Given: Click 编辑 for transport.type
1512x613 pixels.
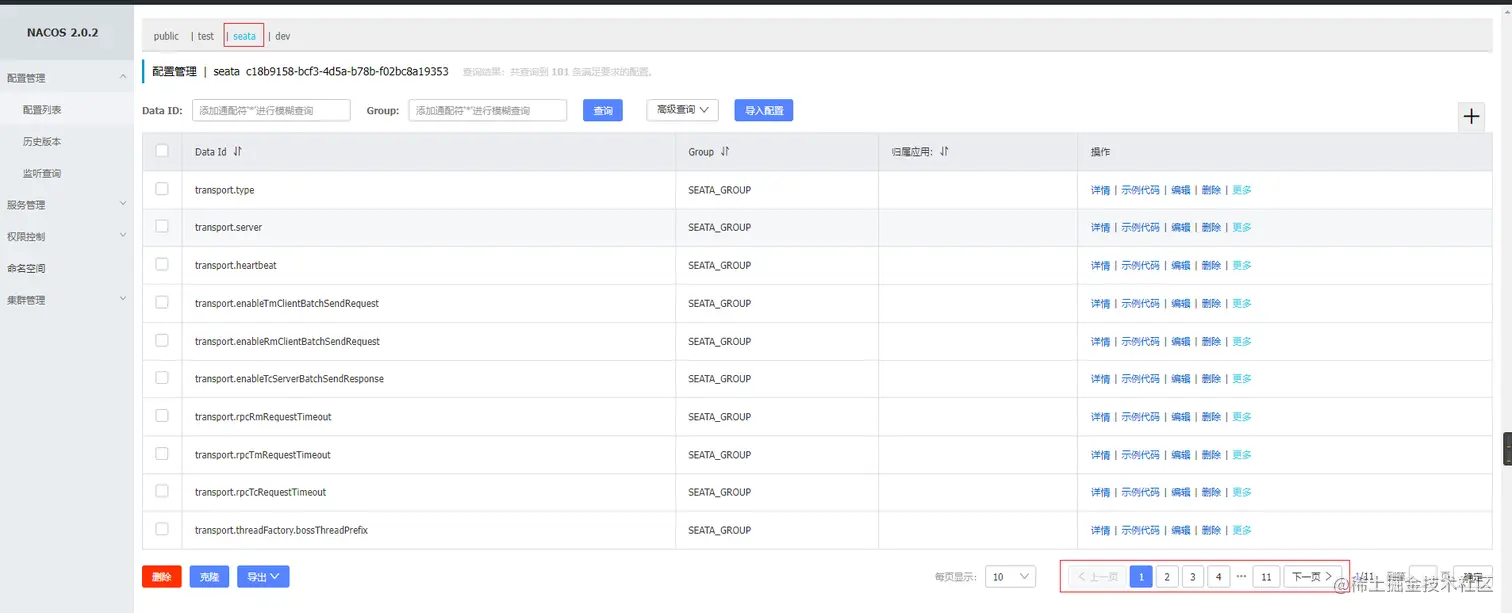Looking at the screenshot, I should tap(1181, 190).
